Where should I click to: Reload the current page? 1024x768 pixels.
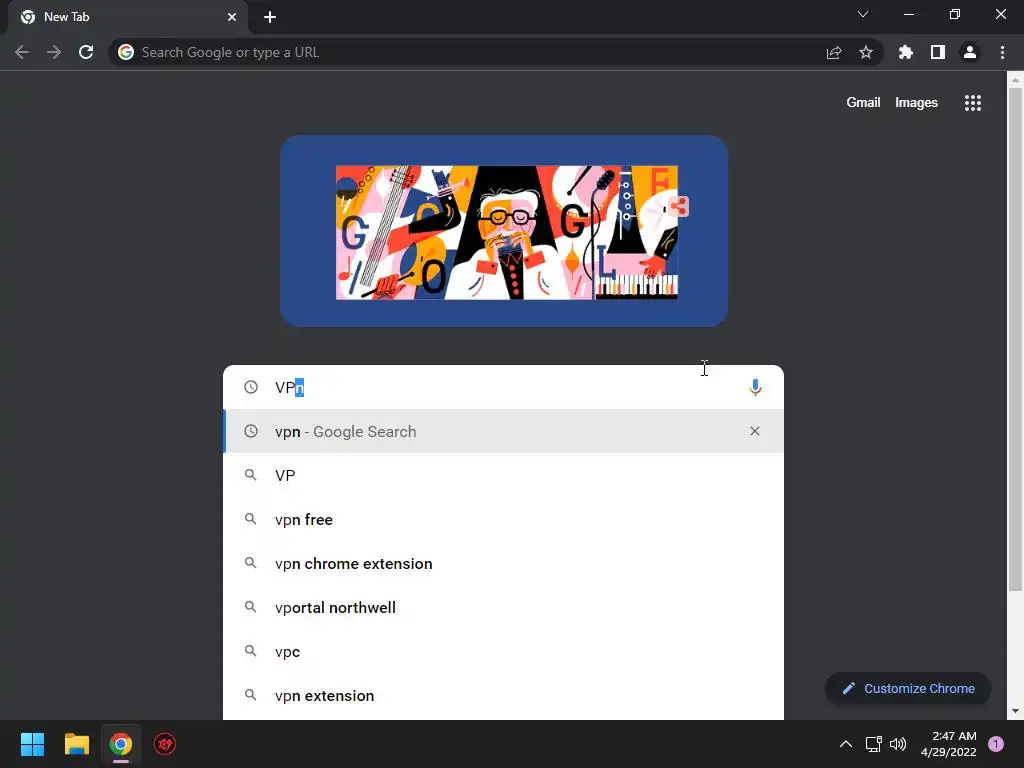tap(86, 52)
